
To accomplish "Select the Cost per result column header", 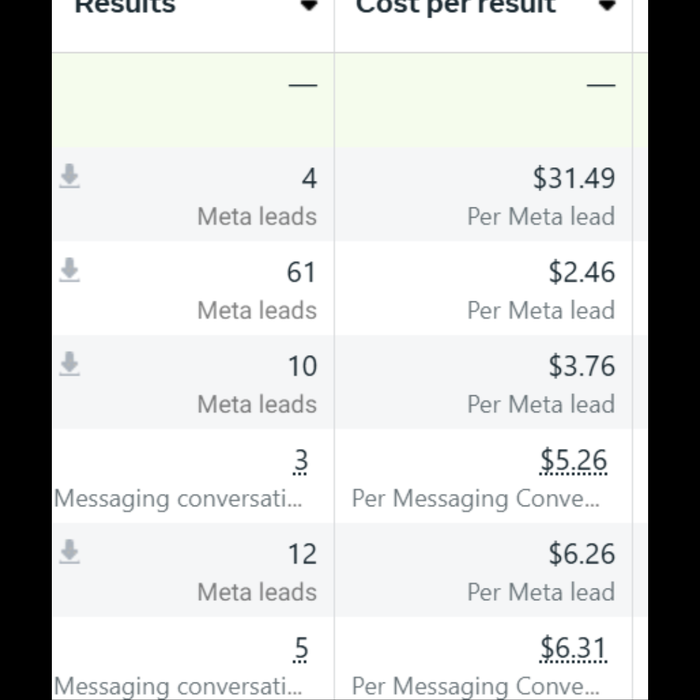I will click(456, 7).
